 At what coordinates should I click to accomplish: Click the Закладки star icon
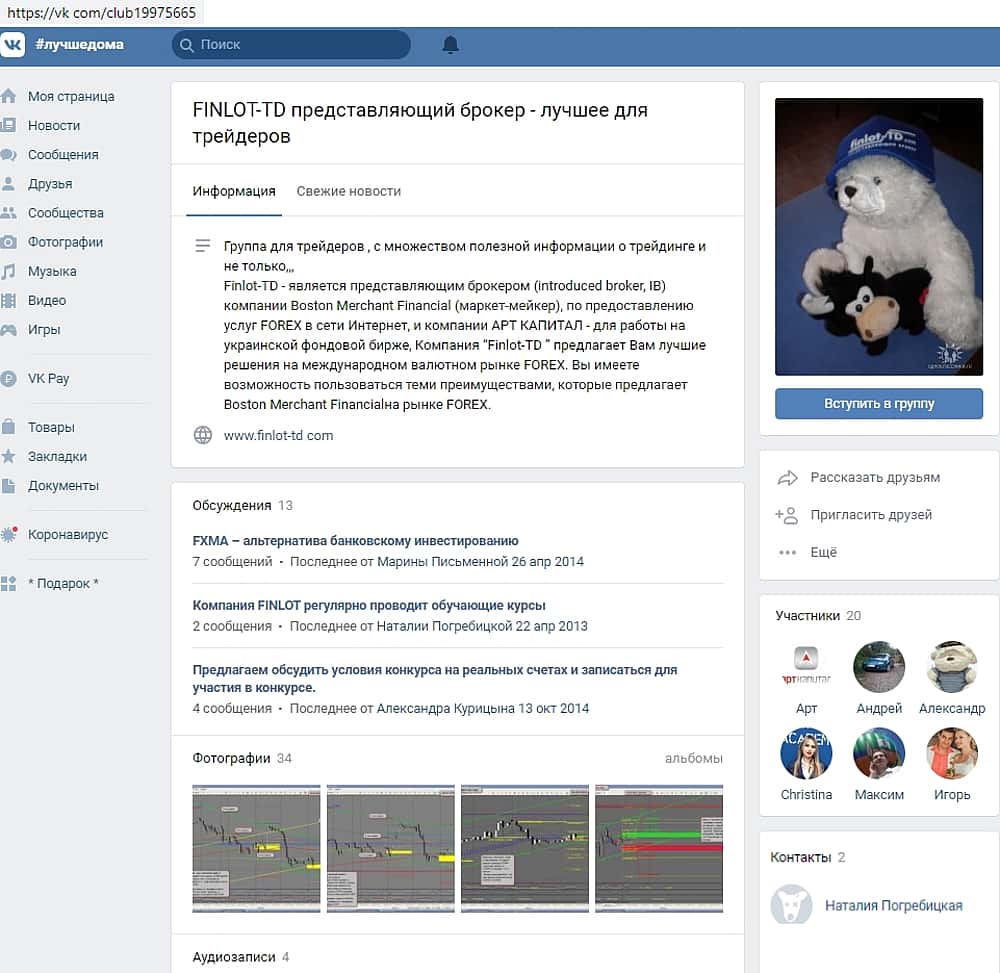(8, 456)
